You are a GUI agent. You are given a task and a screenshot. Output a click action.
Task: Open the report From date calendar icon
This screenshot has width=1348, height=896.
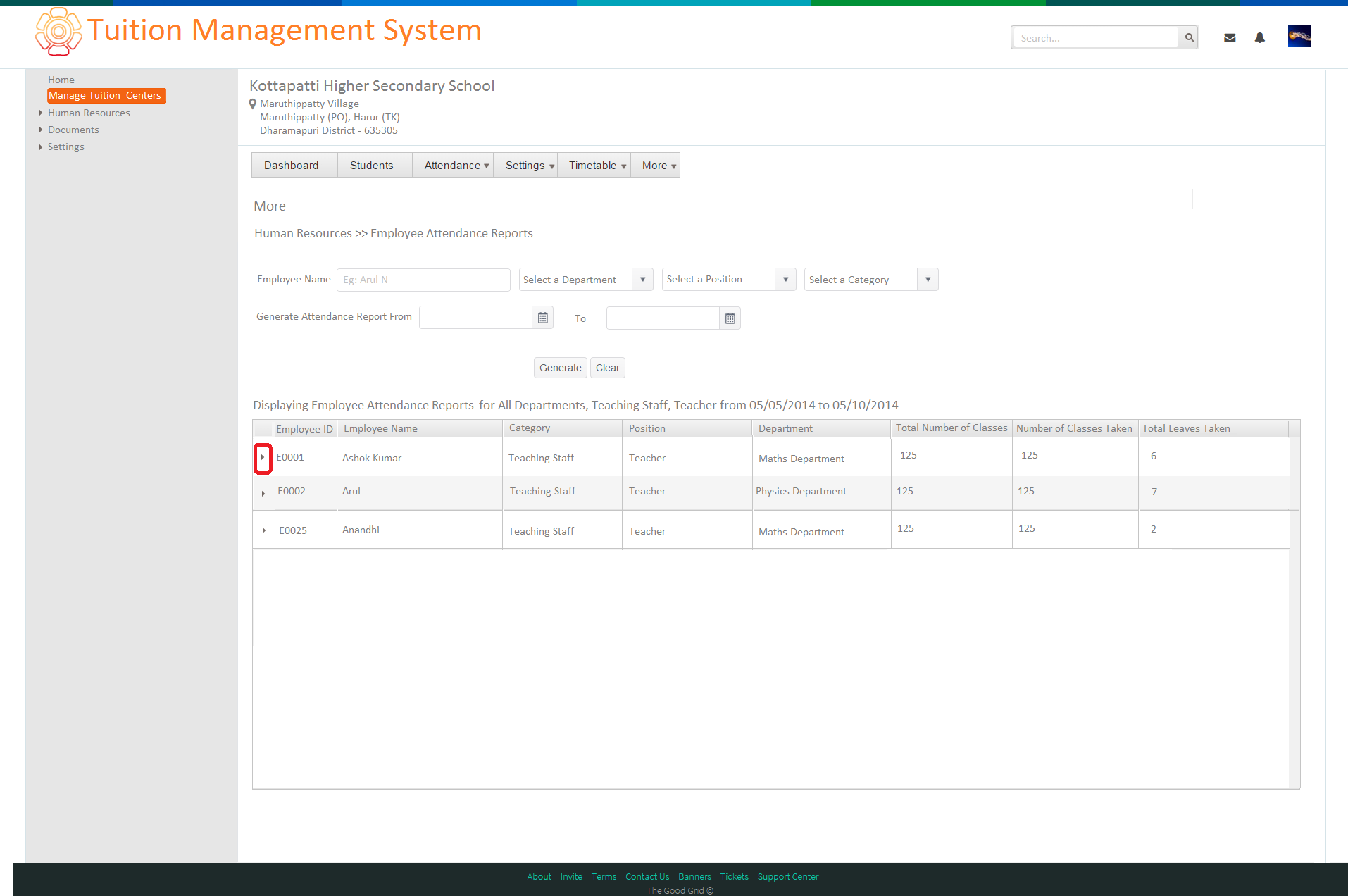pos(542,318)
